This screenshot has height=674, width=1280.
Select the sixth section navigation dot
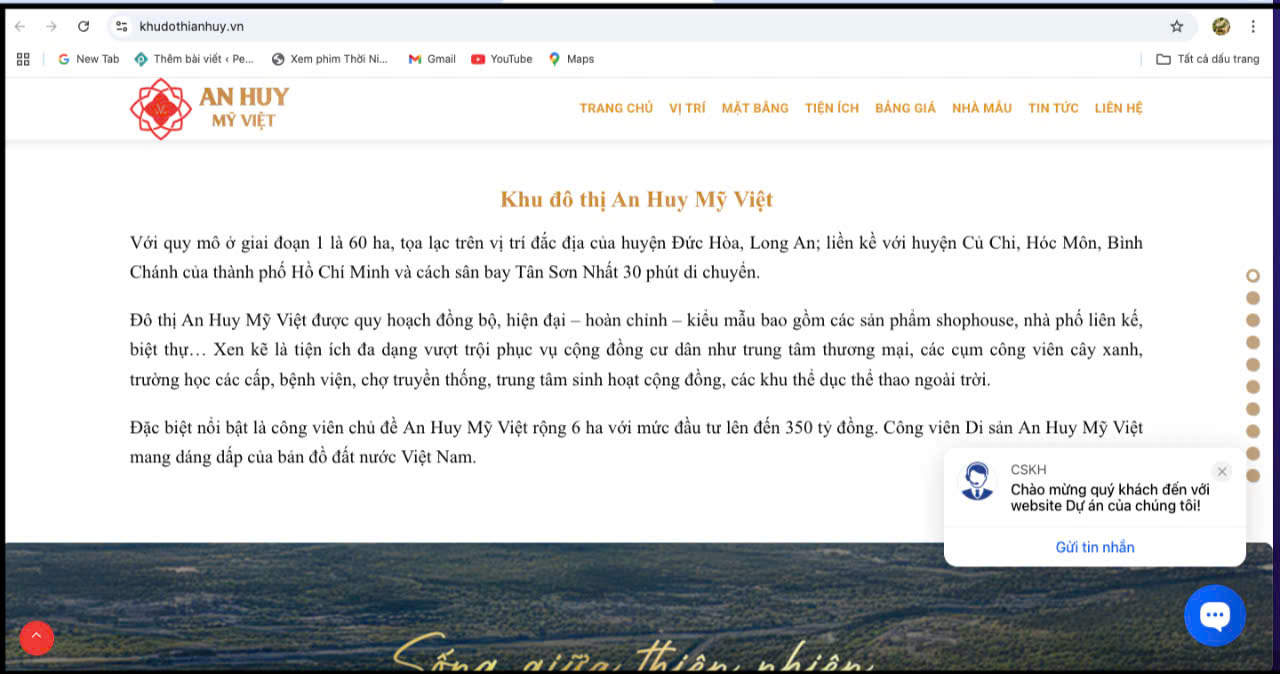coord(1253,387)
